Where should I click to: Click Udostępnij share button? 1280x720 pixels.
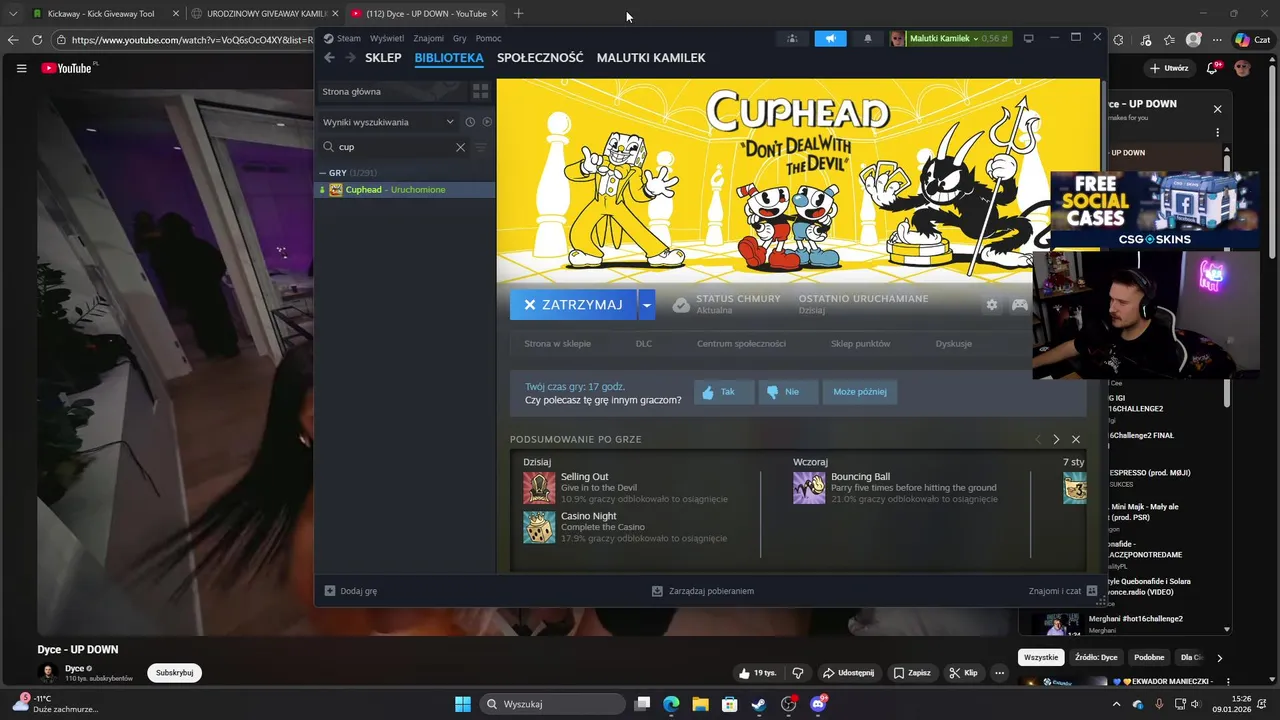tap(848, 673)
